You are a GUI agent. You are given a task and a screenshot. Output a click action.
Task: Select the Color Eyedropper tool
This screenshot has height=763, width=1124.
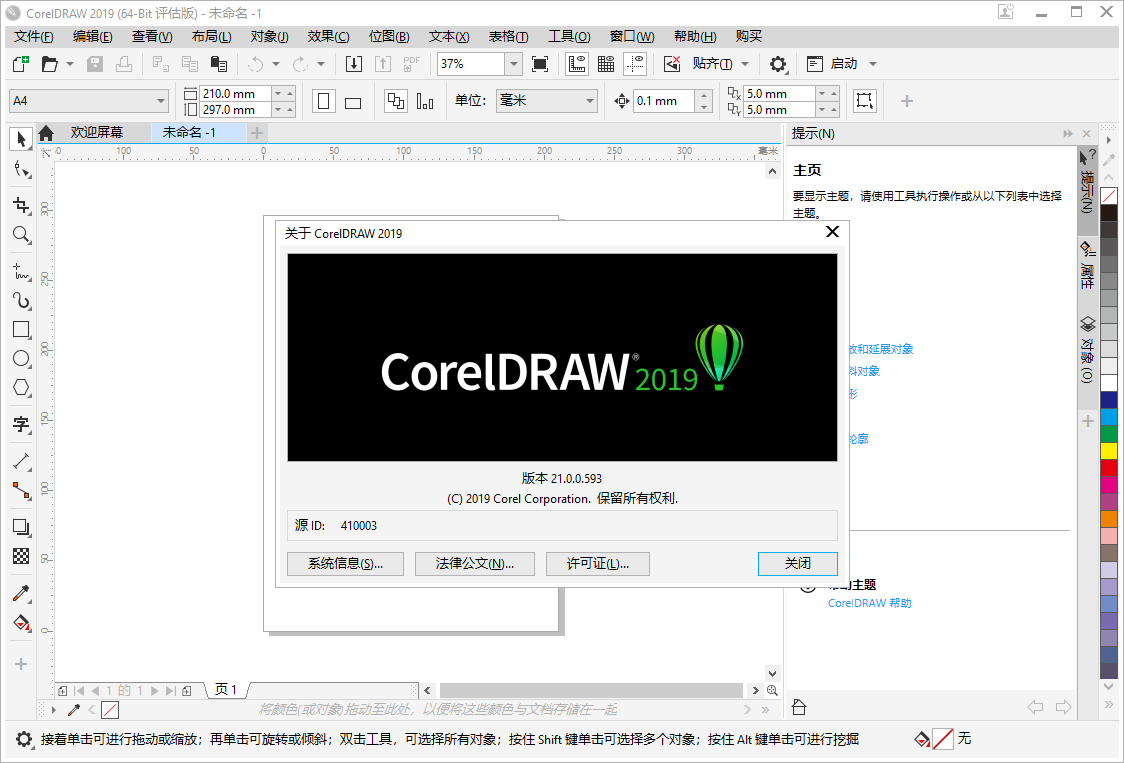click(x=22, y=593)
